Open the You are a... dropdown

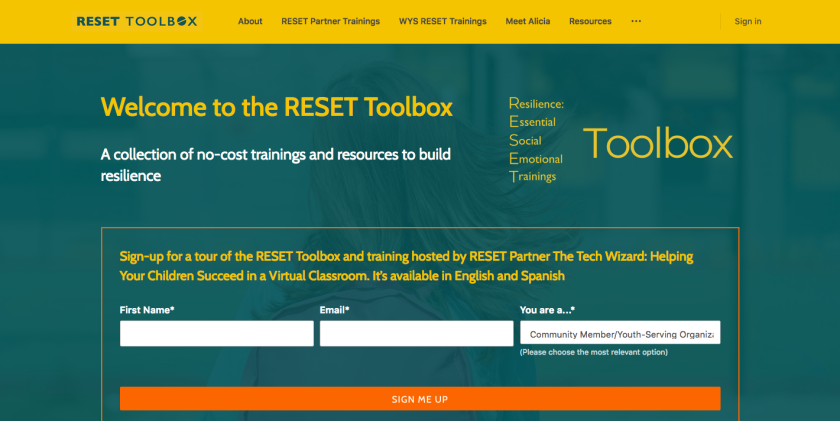[620, 333]
